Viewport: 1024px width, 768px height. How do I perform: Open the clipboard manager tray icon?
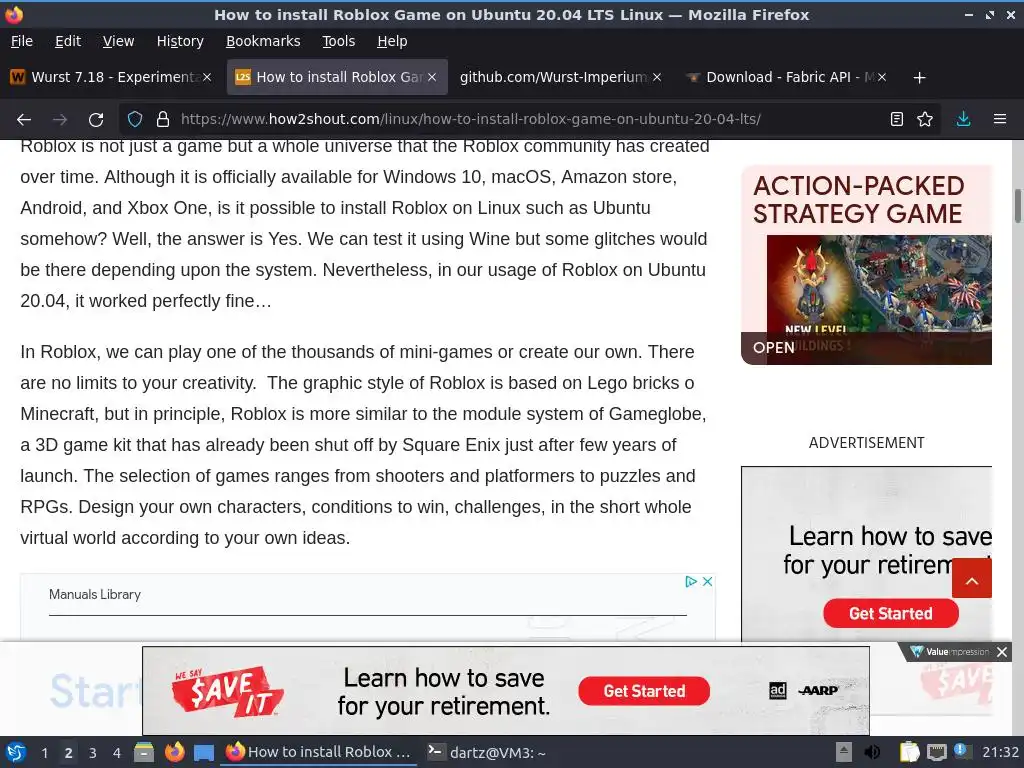point(909,752)
